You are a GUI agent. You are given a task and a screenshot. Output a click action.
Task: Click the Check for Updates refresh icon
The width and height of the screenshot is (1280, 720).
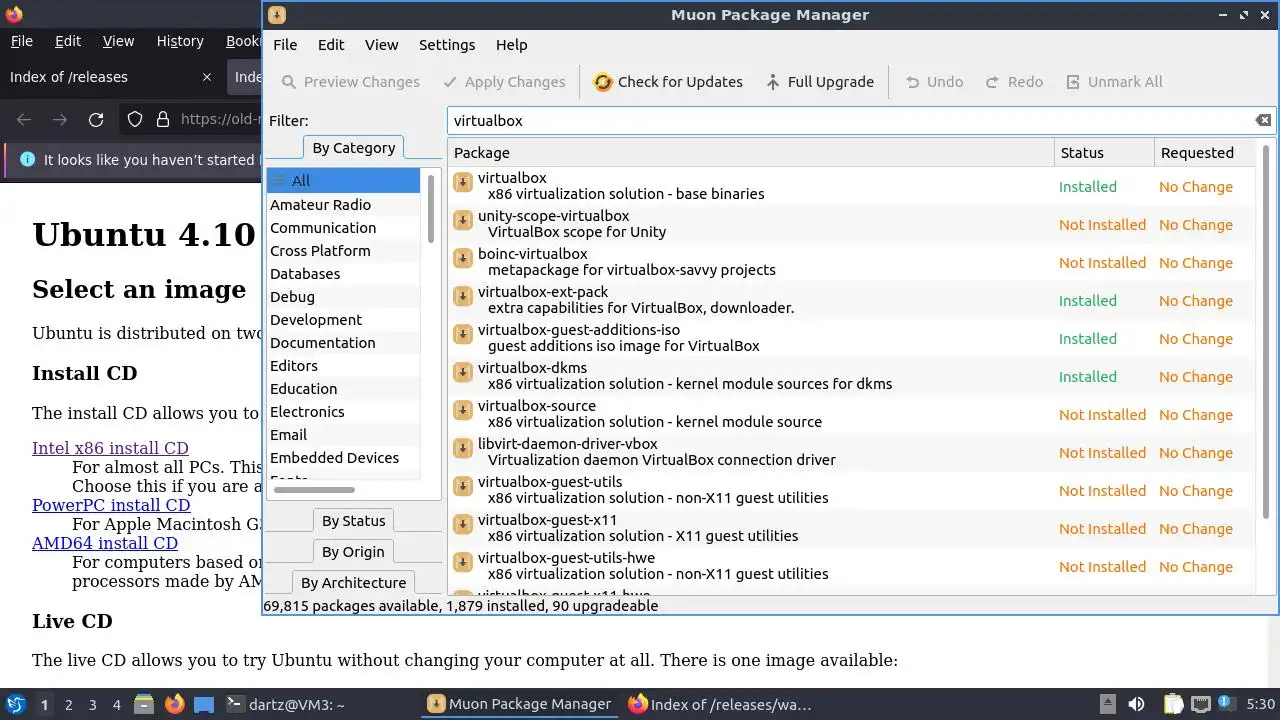(603, 82)
